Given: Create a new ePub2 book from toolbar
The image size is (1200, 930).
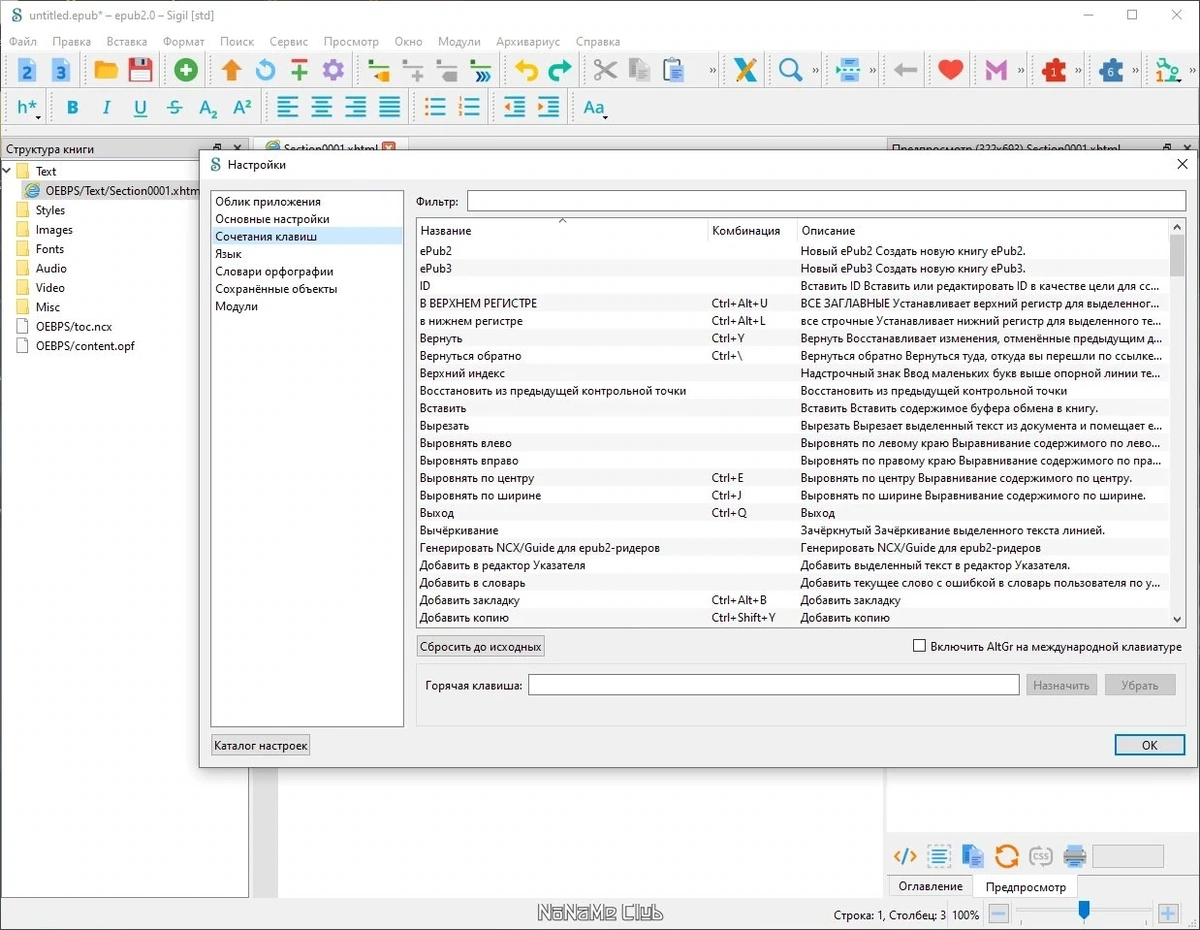Looking at the screenshot, I should 27,70.
